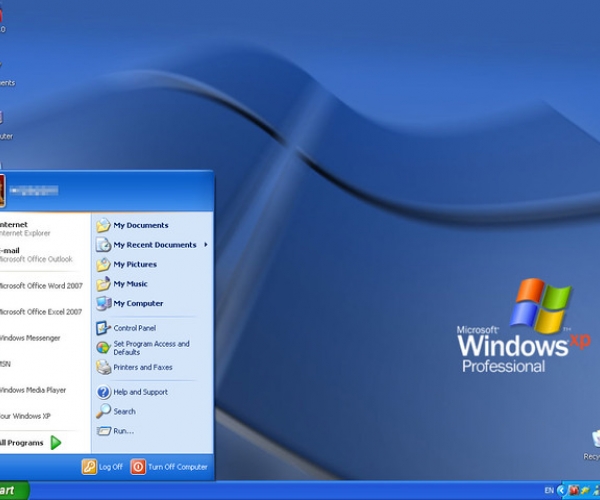600x500 pixels.
Task: Expand hidden tray icons with round arrow
Action: click(x=562, y=490)
